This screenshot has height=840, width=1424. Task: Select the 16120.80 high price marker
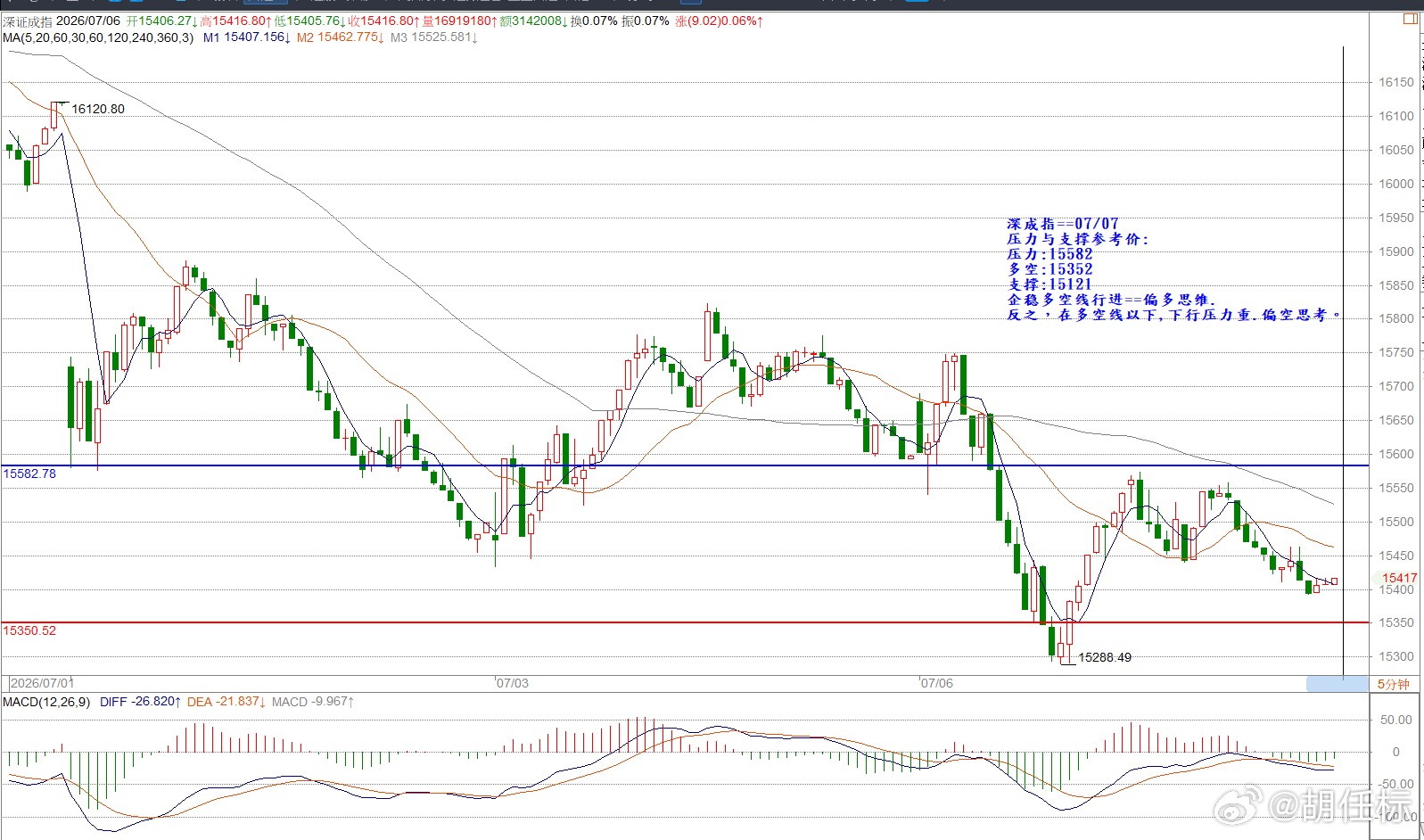pyautogui.click(x=98, y=109)
